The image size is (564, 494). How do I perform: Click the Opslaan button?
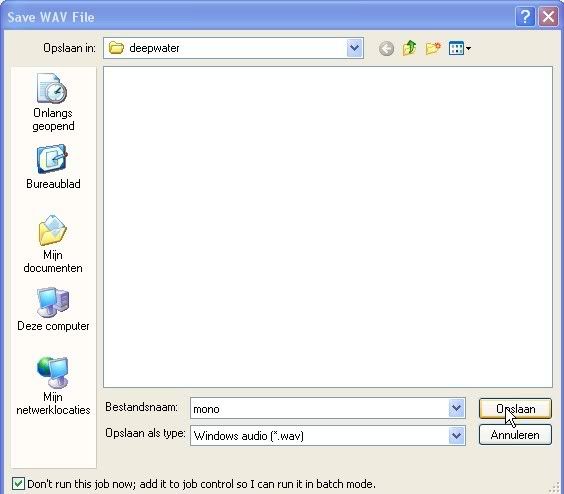515,408
